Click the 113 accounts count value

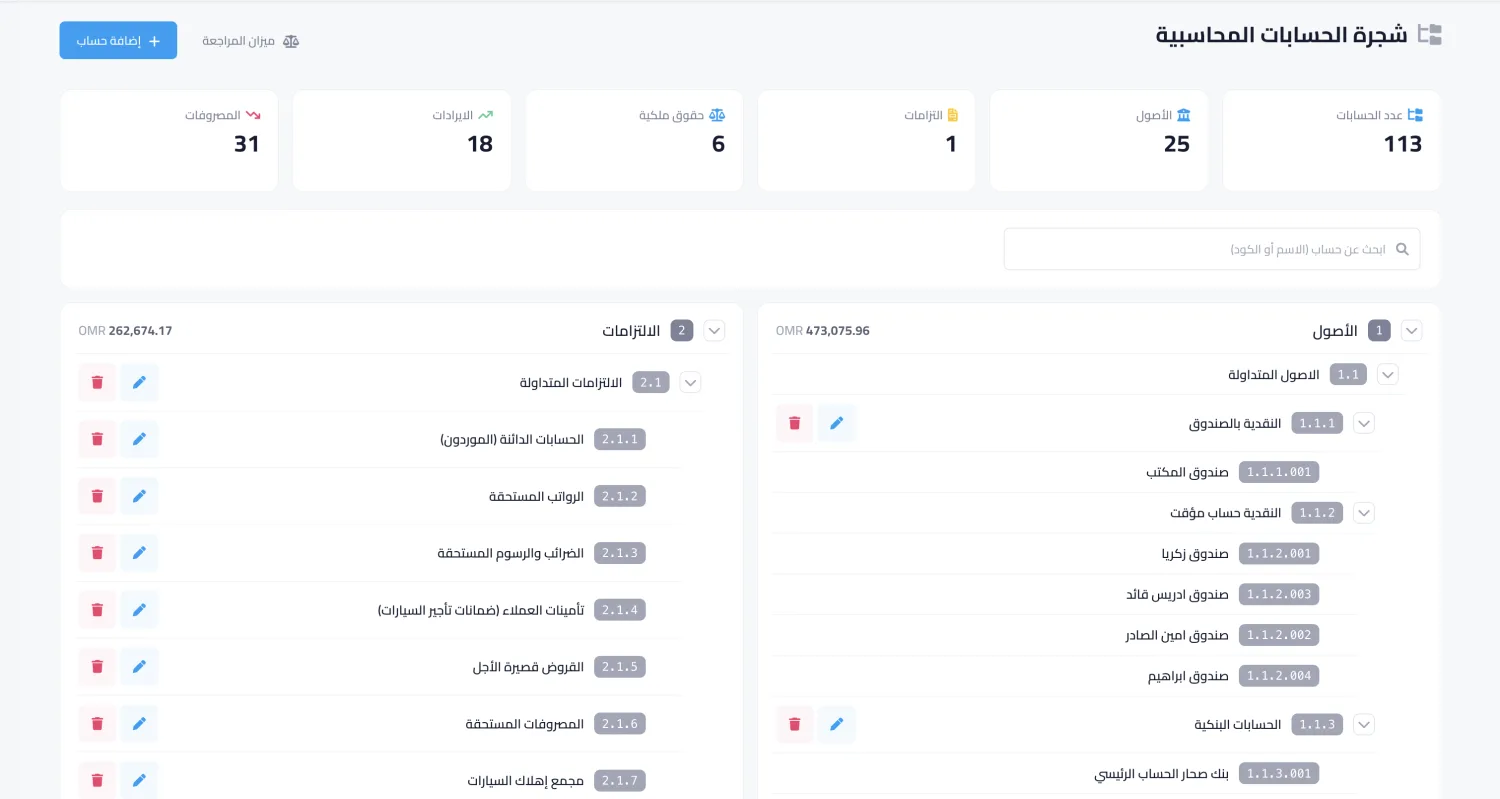pos(1403,144)
